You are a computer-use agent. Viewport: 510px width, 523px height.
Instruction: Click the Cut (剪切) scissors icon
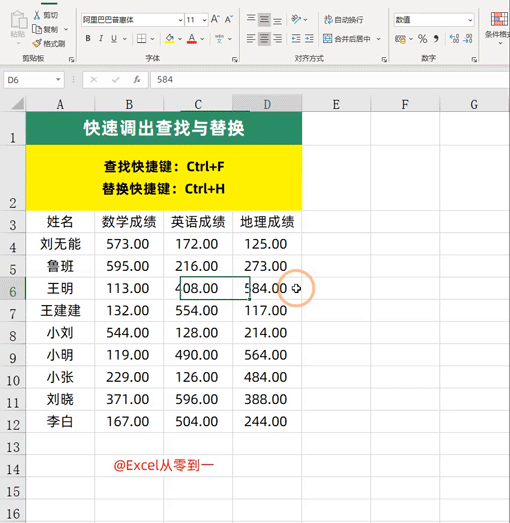click(37, 15)
